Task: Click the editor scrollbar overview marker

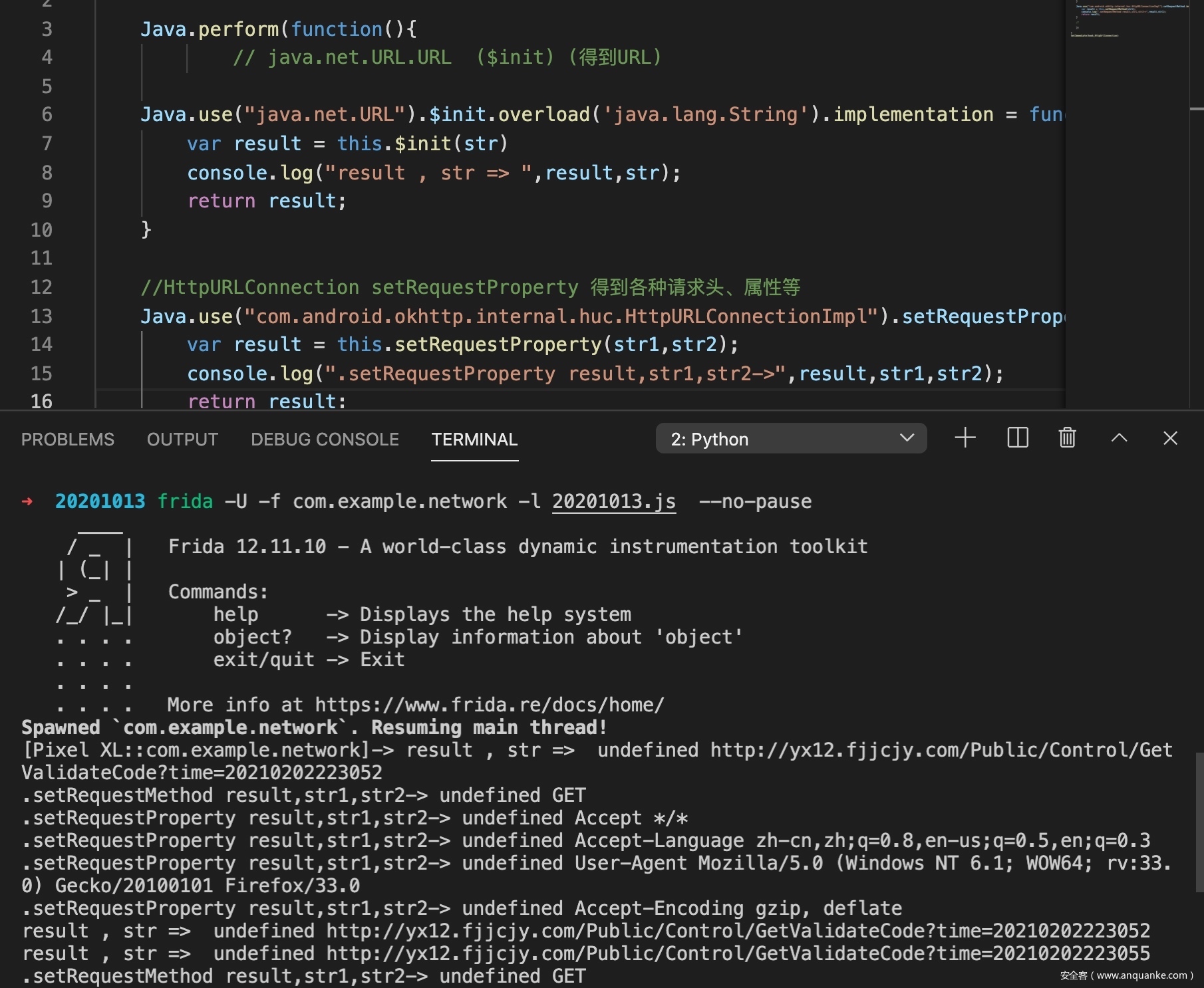Action: tap(1196, 108)
